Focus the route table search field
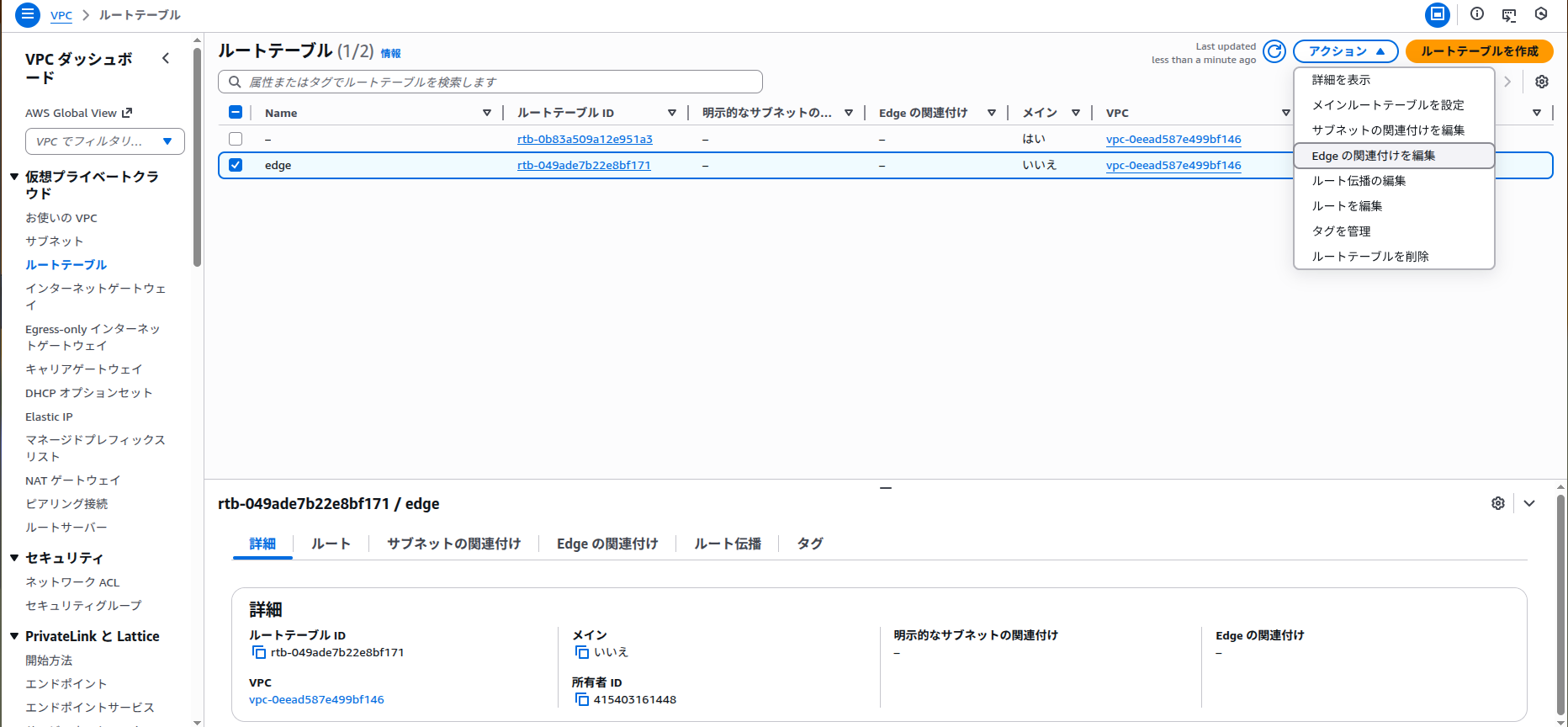Viewport: 1568px width, 727px height. (x=490, y=82)
